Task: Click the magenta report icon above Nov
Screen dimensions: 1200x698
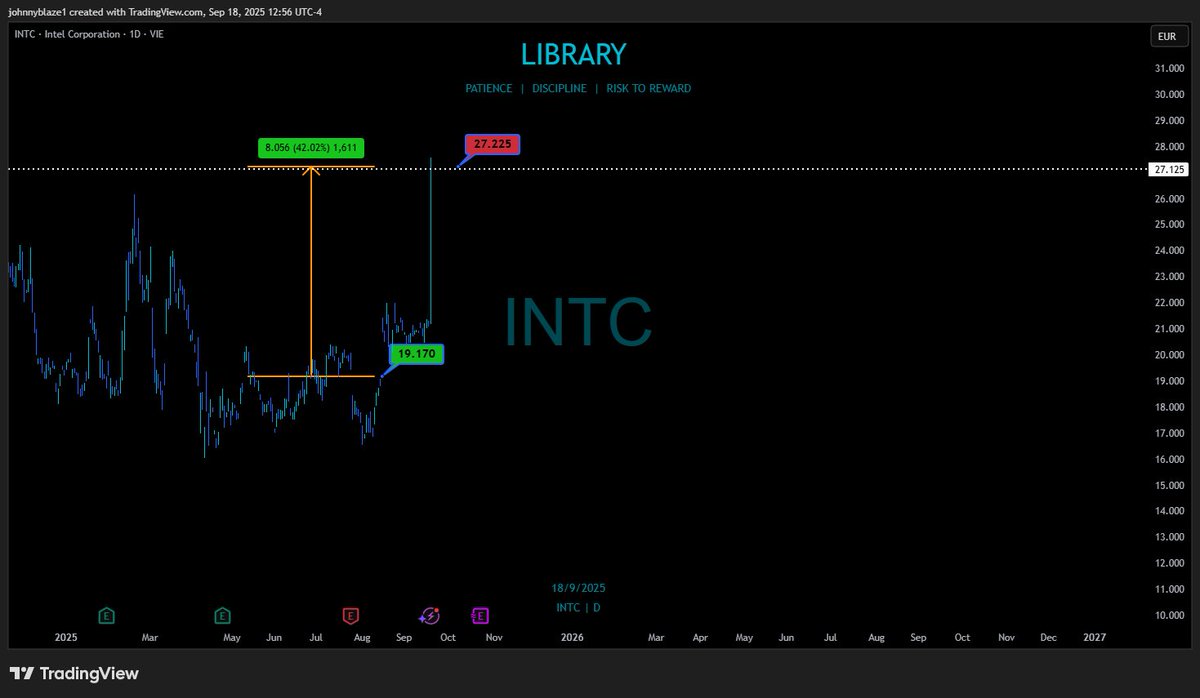Action: click(481, 615)
